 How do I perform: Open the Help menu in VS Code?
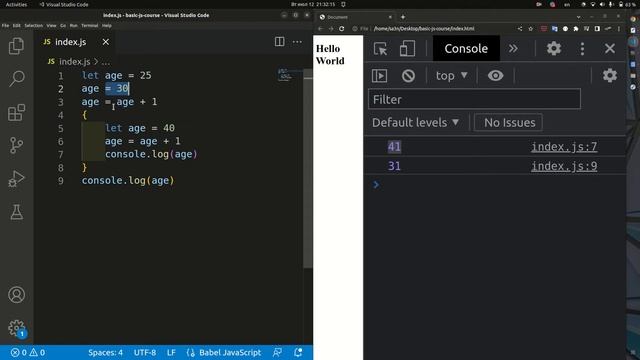pos(107,25)
